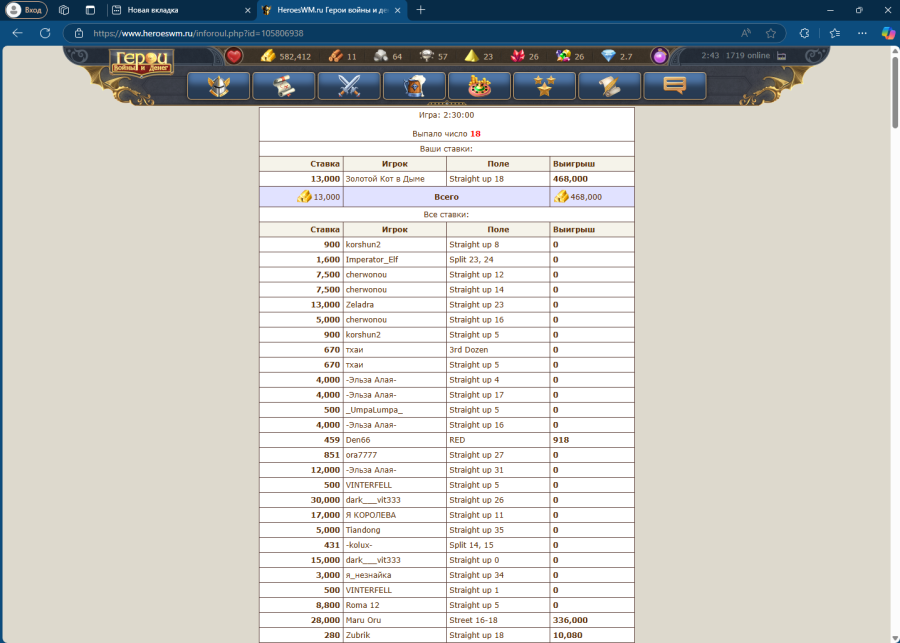Screen dimensions: 900x643
Task: Refresh the current page
Action: pos(45,33)
